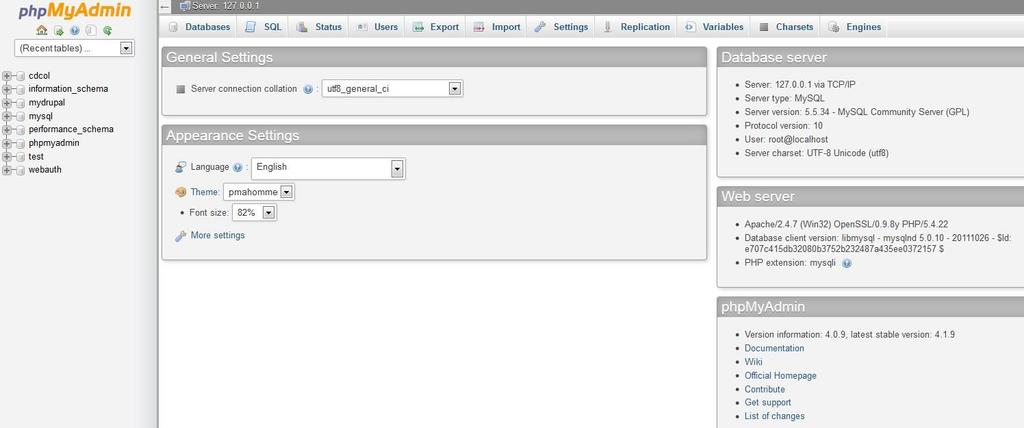The width and height of the screenshot is (1024, 428).
Task: Select the webauth database name
Action: [x=45, y=170]
